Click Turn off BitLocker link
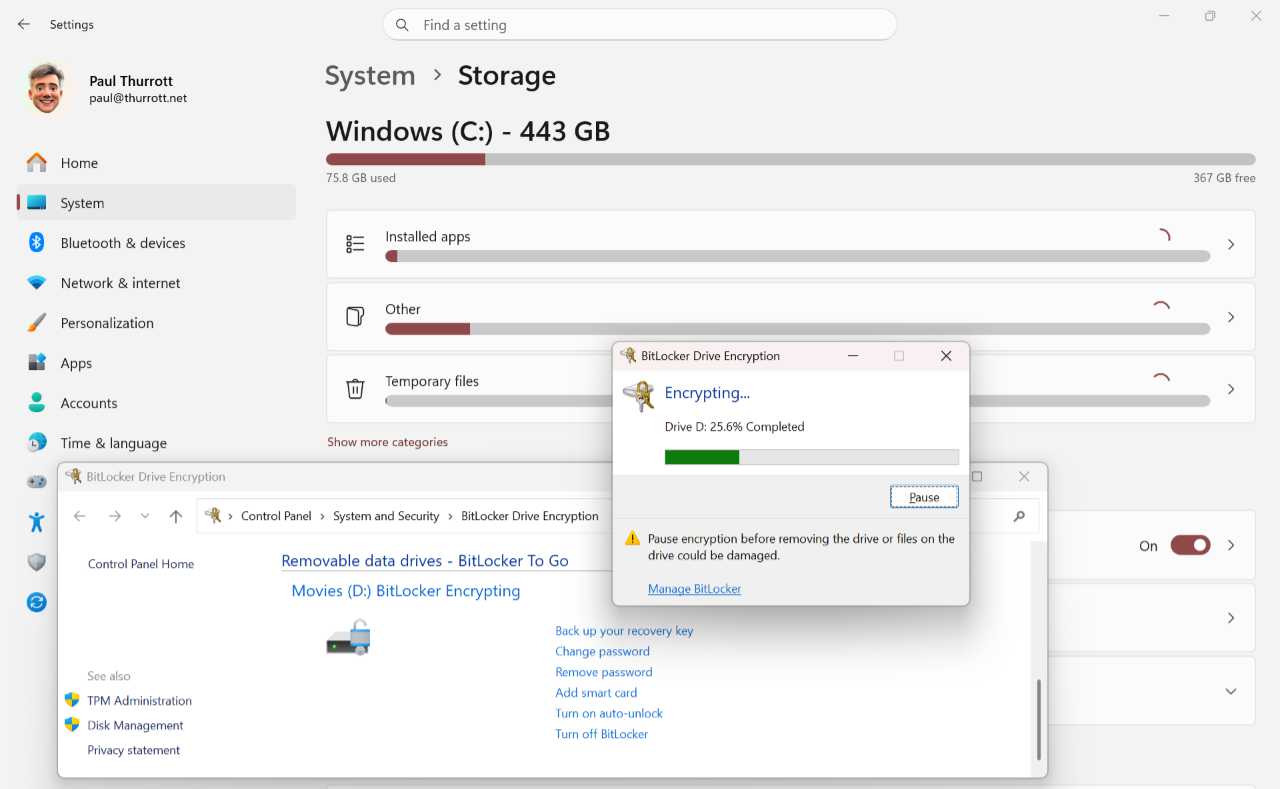 [x=602, y=734]
